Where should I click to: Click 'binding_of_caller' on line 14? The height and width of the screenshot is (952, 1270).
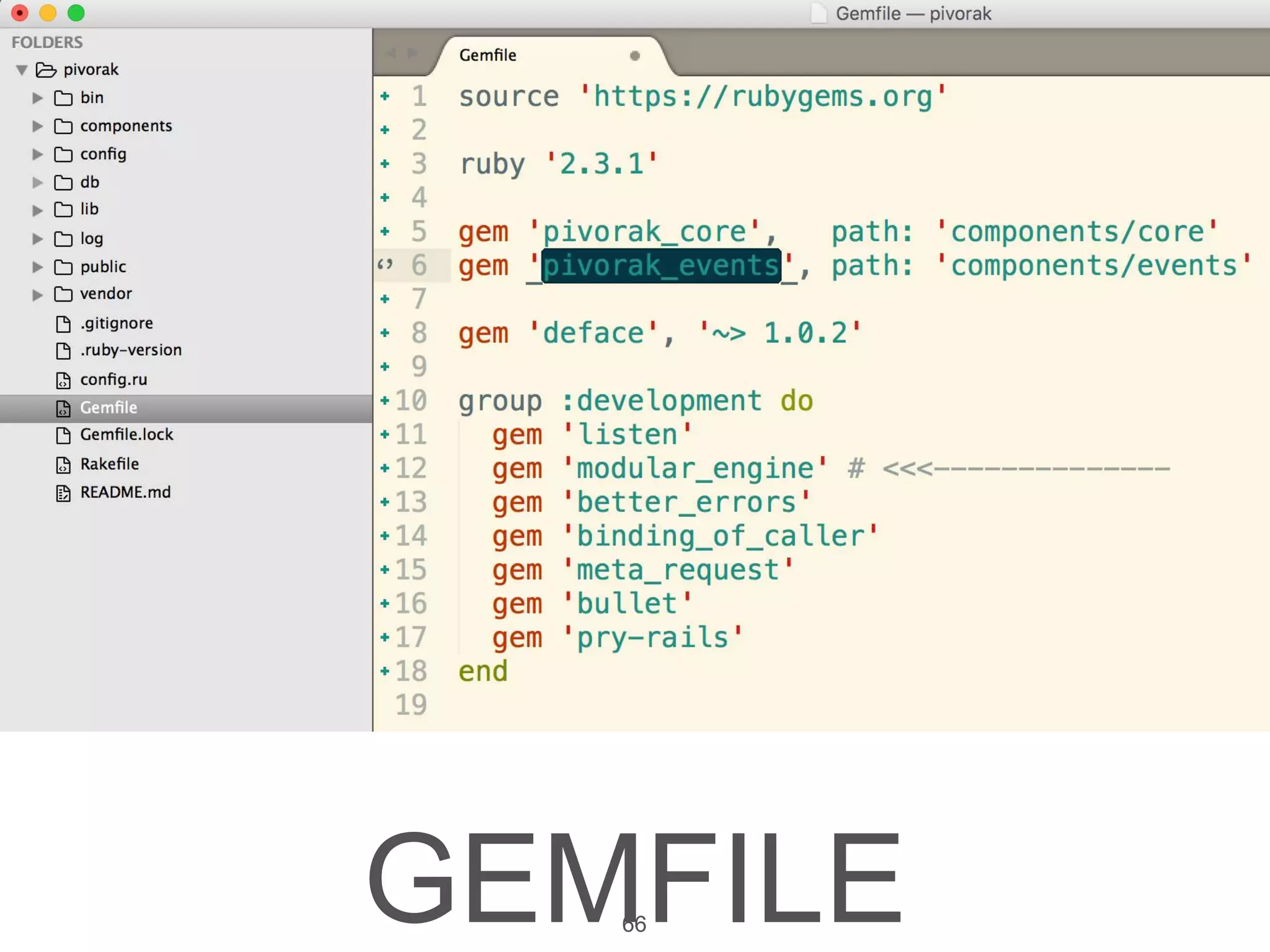[x=721, y=536]
